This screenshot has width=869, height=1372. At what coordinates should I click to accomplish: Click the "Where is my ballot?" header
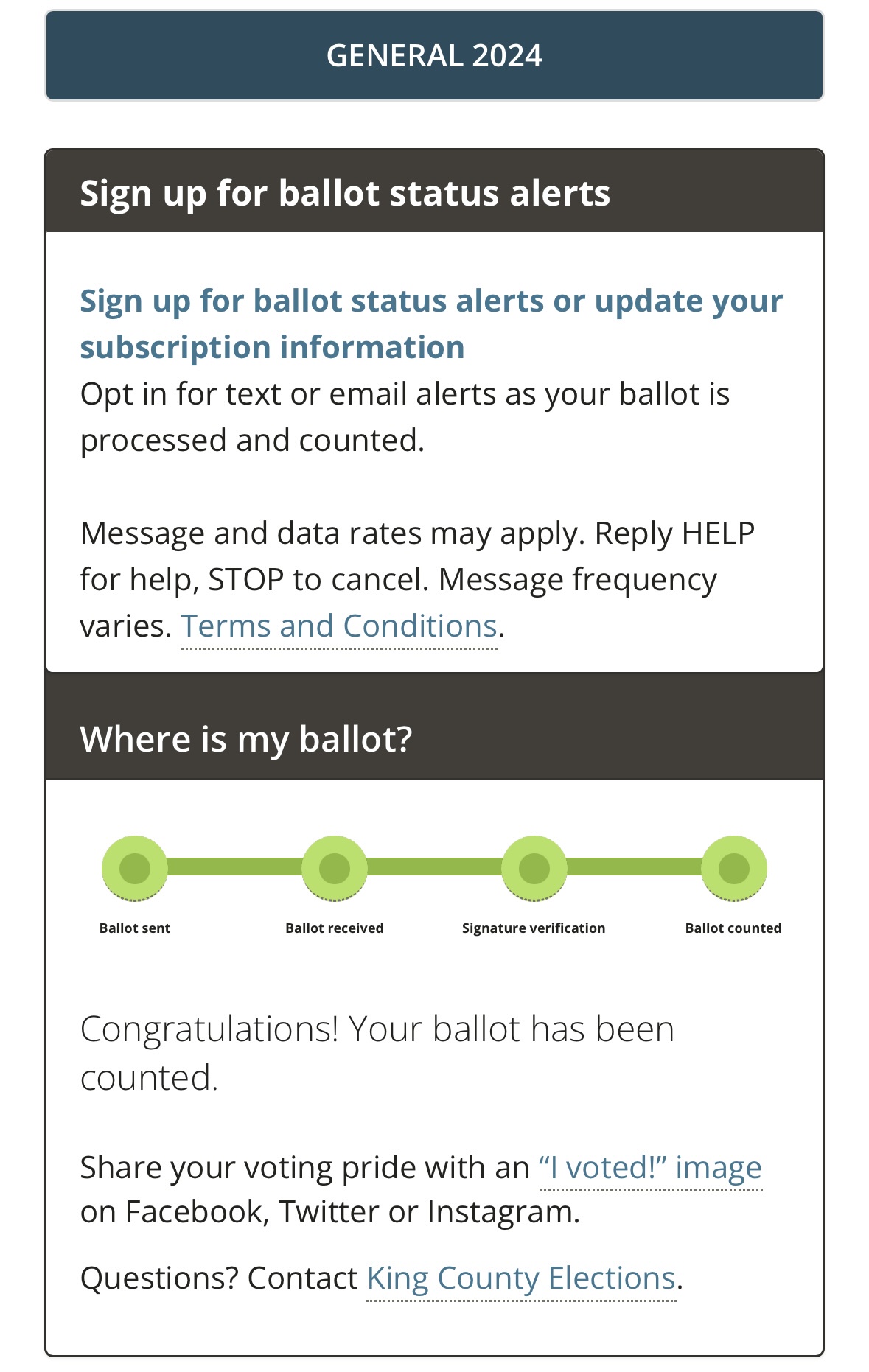coord(434,738)
